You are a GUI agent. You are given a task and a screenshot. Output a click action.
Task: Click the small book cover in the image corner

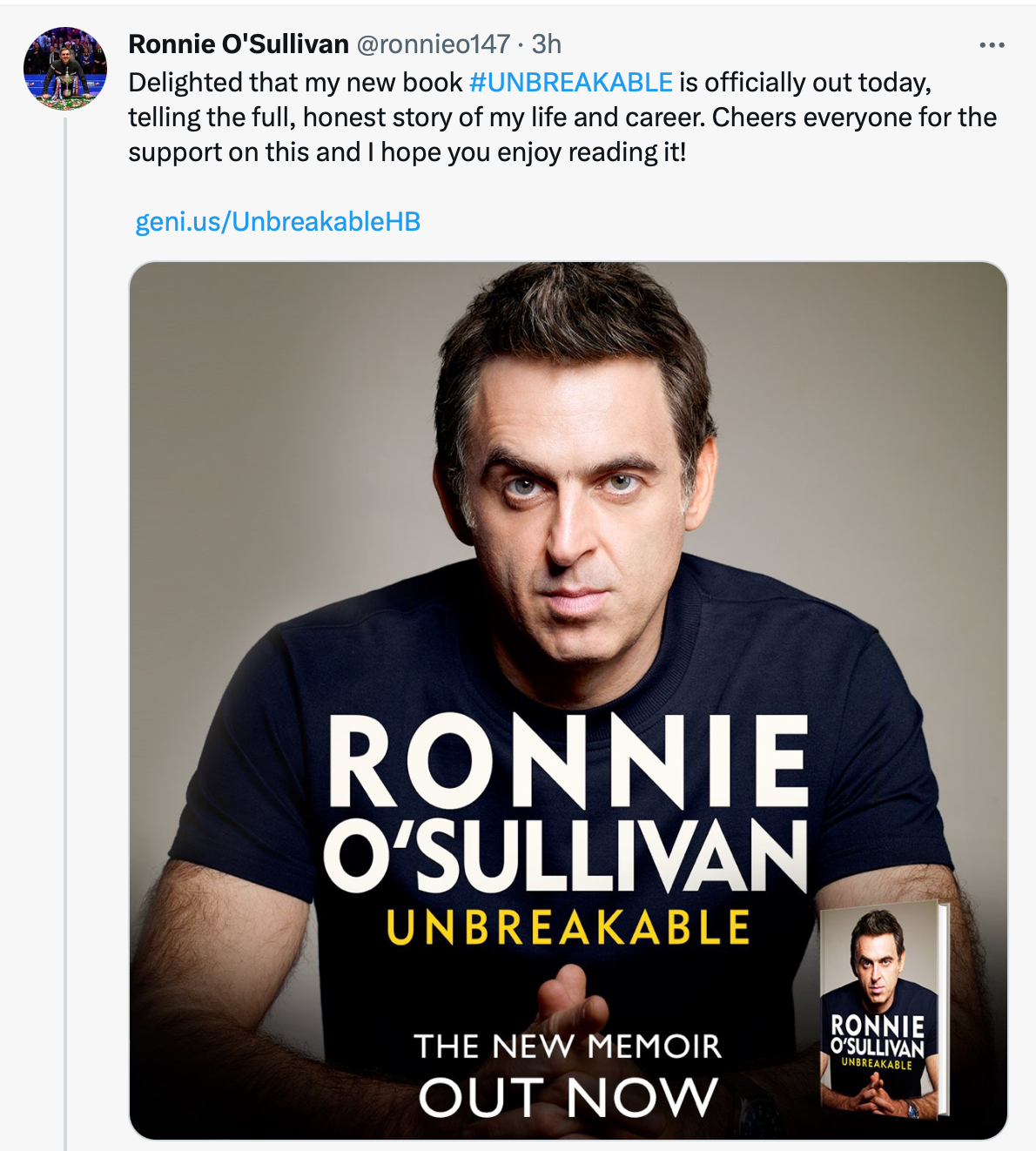882,1012
